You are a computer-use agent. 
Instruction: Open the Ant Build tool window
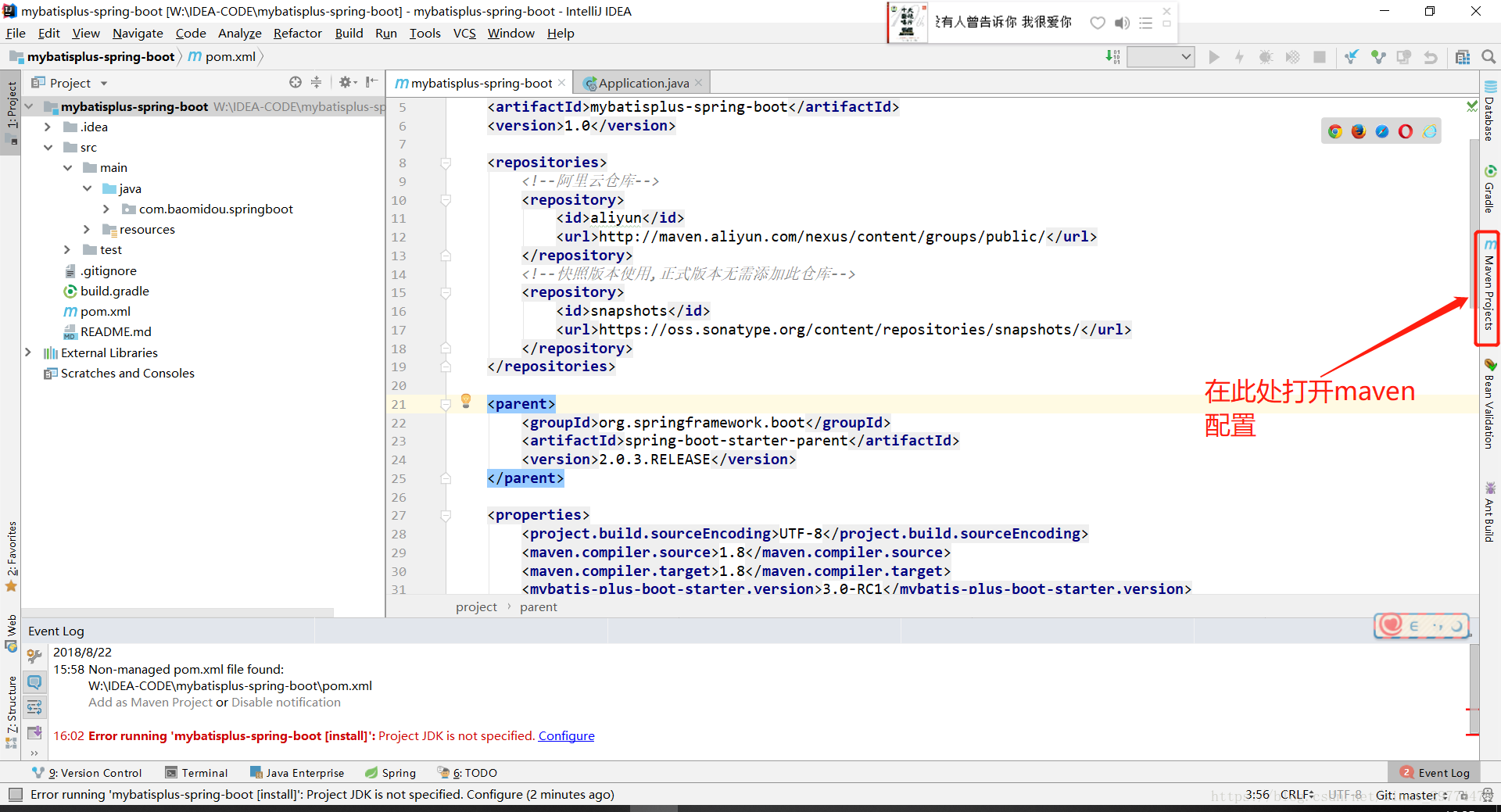tap(1489, 513)
